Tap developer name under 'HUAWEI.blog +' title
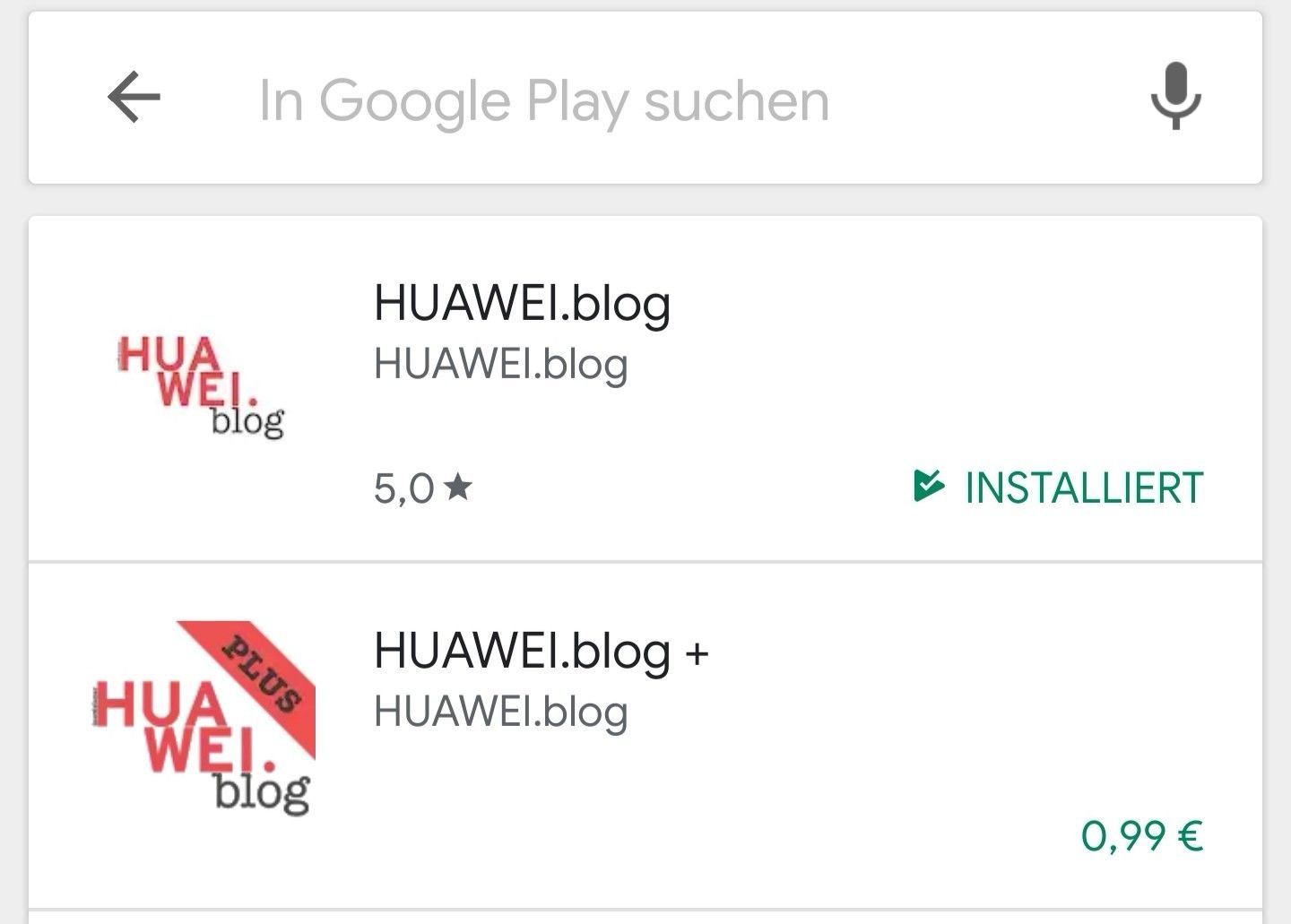Viewport: 1291px width, 924px height. pos(500,712)
